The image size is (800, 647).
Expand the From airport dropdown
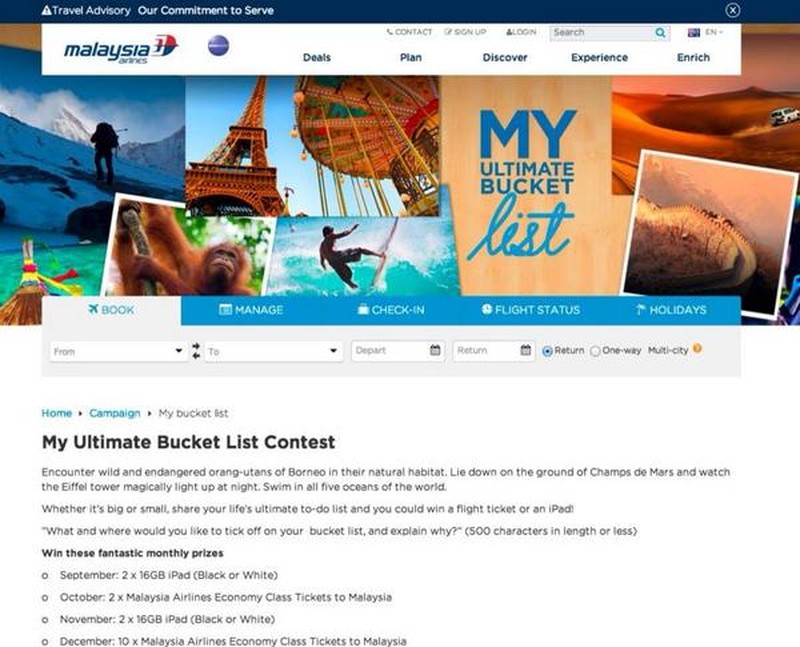pos(119,351)
